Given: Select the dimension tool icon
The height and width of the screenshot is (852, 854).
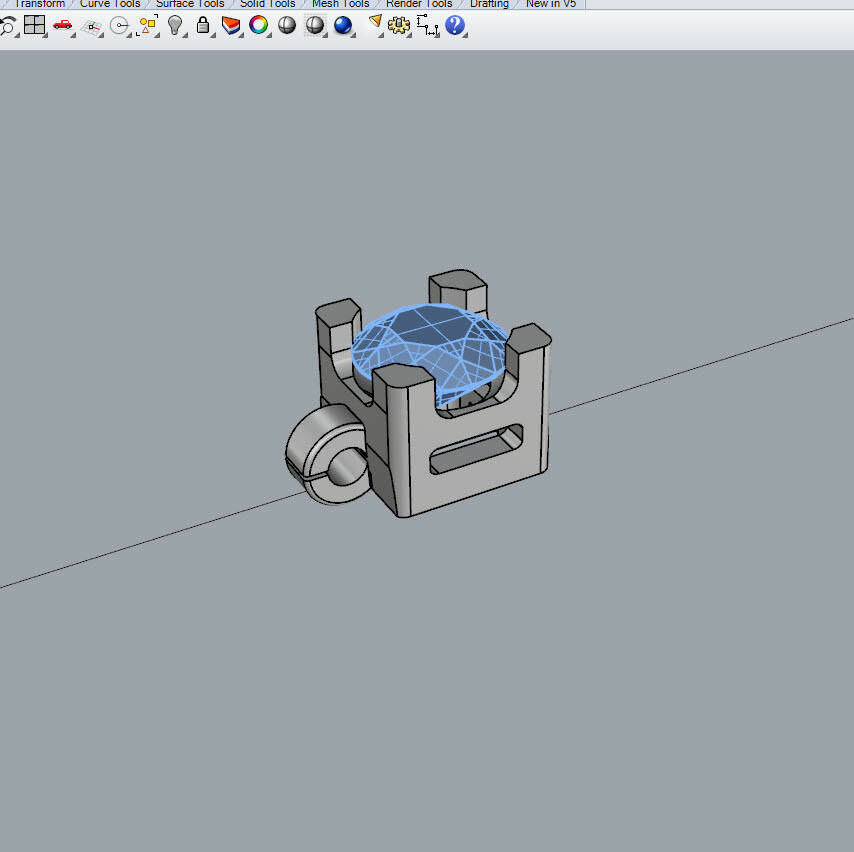Looking at the screenshot, I should 428,25.
